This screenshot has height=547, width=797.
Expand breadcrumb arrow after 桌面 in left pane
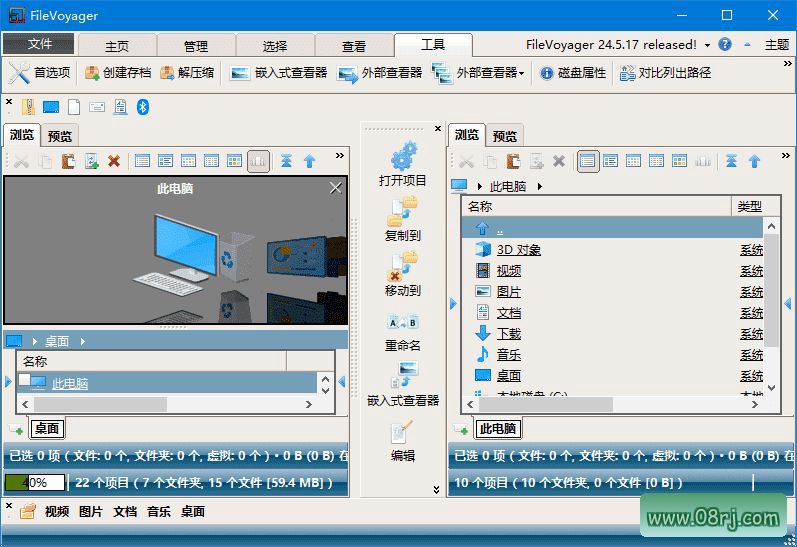[82, 342]
